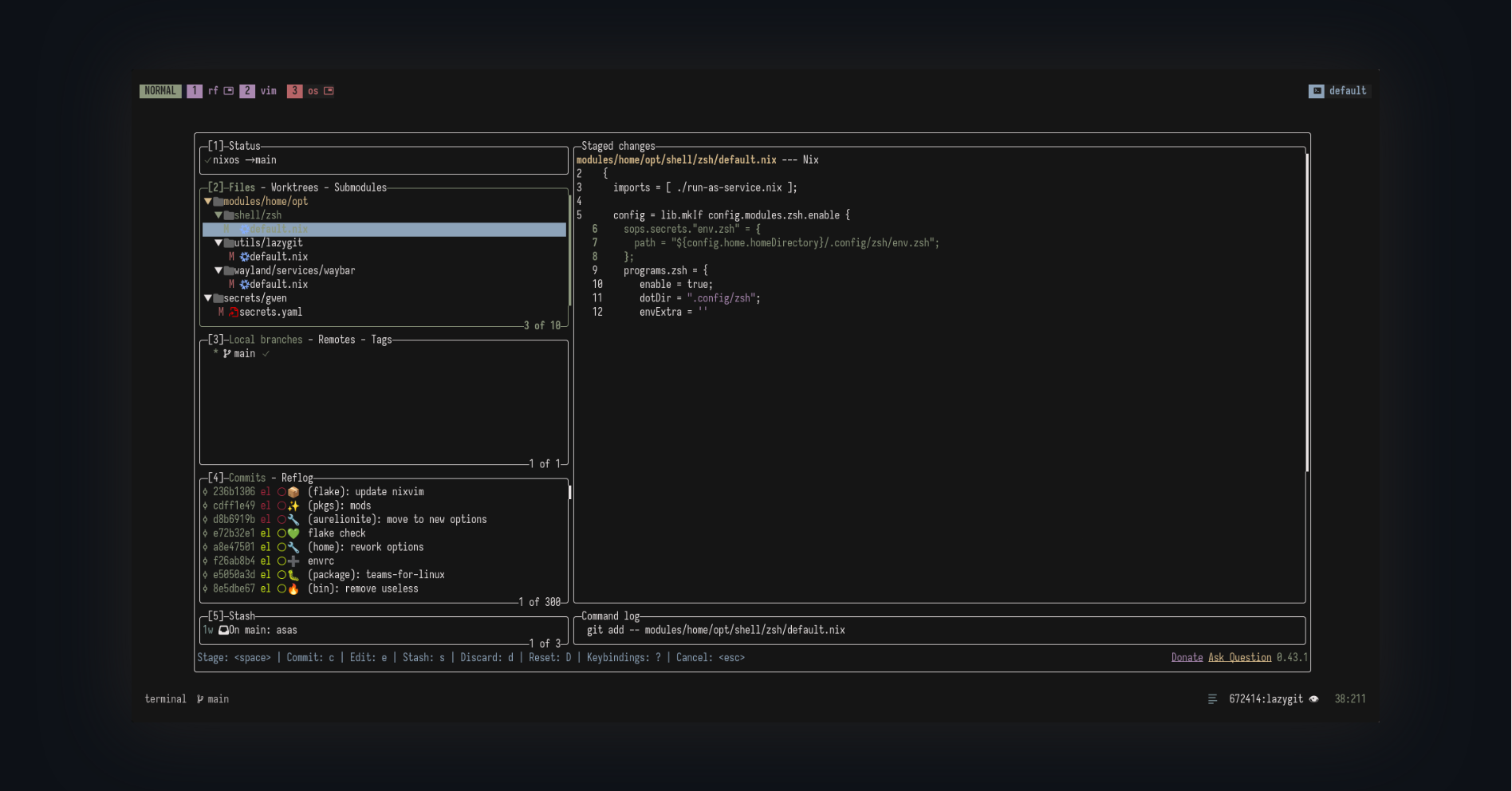Click the red file icon of secrets.yaml
Viewport: 1512px width, 791px height.
pyautogui.click(x=234, y=313)
